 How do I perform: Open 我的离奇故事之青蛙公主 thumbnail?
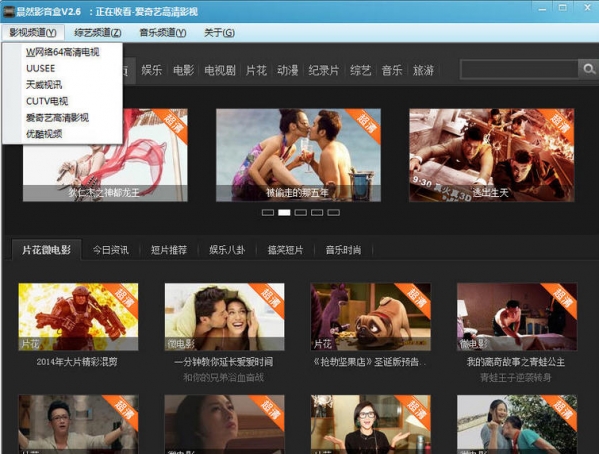coord(517,317)
